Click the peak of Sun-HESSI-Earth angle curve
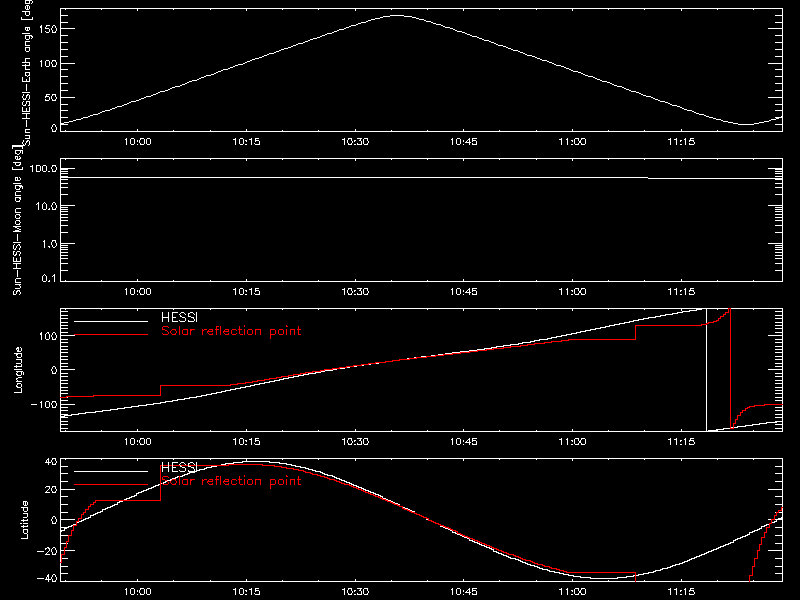Screen dimensions: 800x600 coord(397,15)
